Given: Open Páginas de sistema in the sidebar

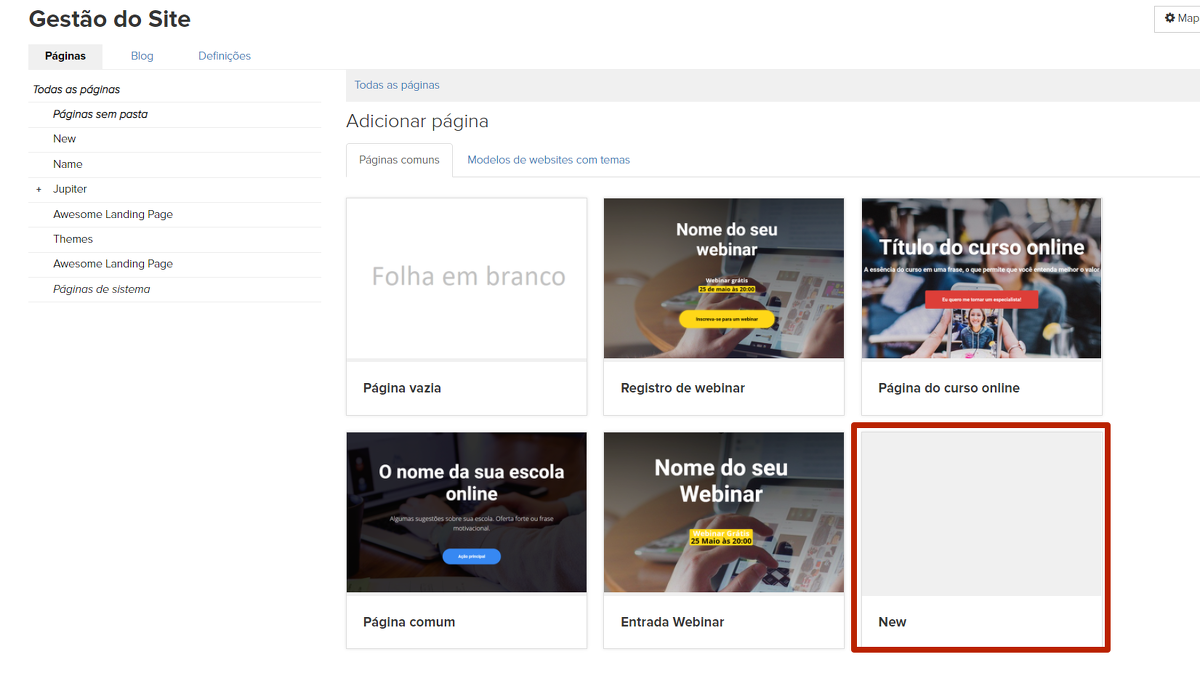Looking at the screenshot, I should point(101,289).
